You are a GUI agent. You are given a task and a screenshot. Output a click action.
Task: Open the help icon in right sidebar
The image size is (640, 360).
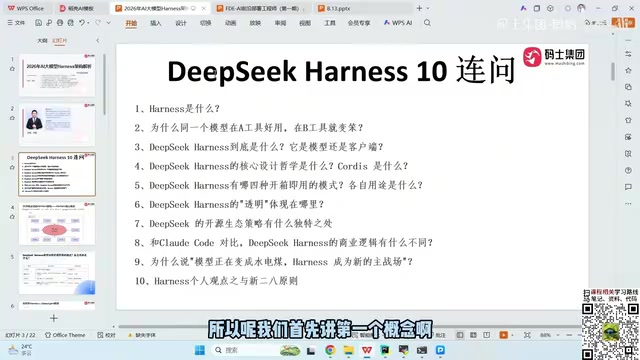coord(628,170)
